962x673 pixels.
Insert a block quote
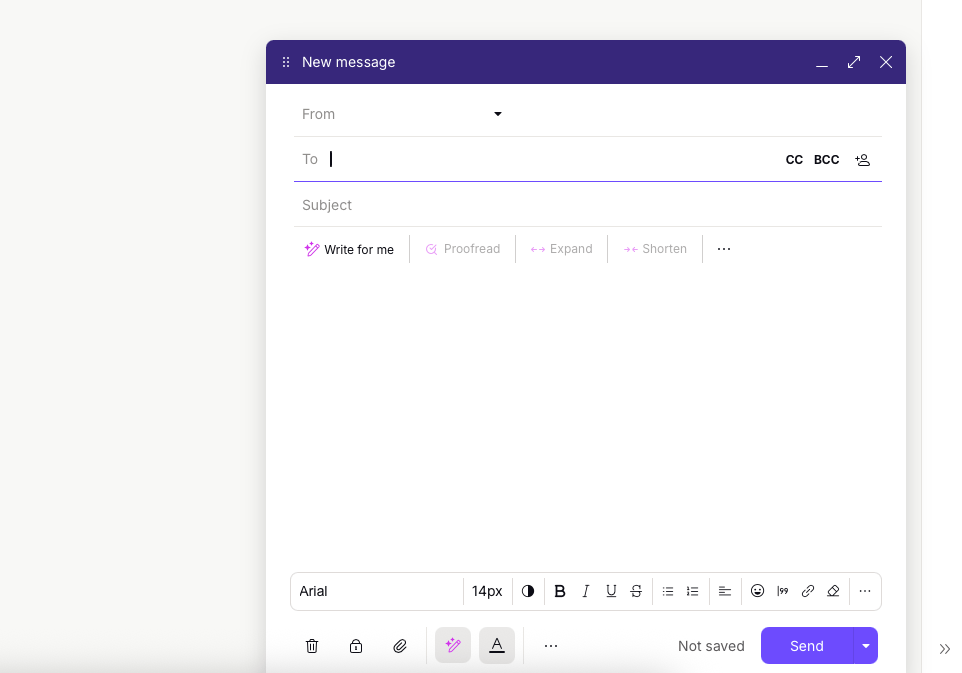[783, 591]
